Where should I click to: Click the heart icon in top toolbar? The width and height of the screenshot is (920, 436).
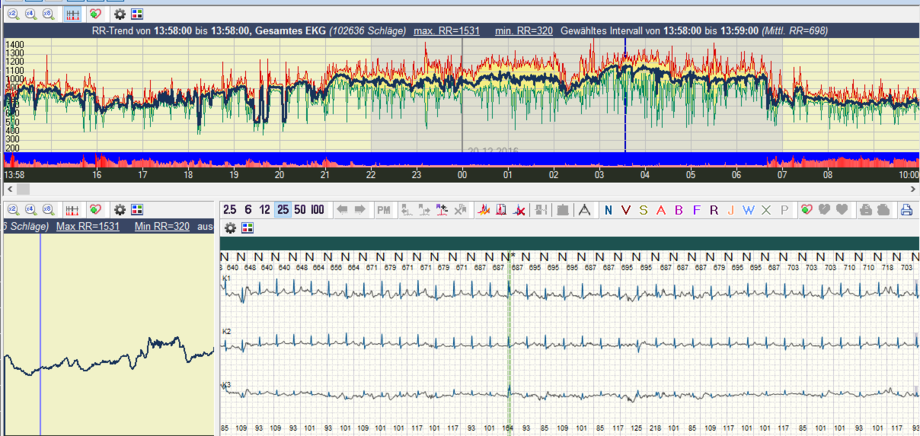pos(95,15)
